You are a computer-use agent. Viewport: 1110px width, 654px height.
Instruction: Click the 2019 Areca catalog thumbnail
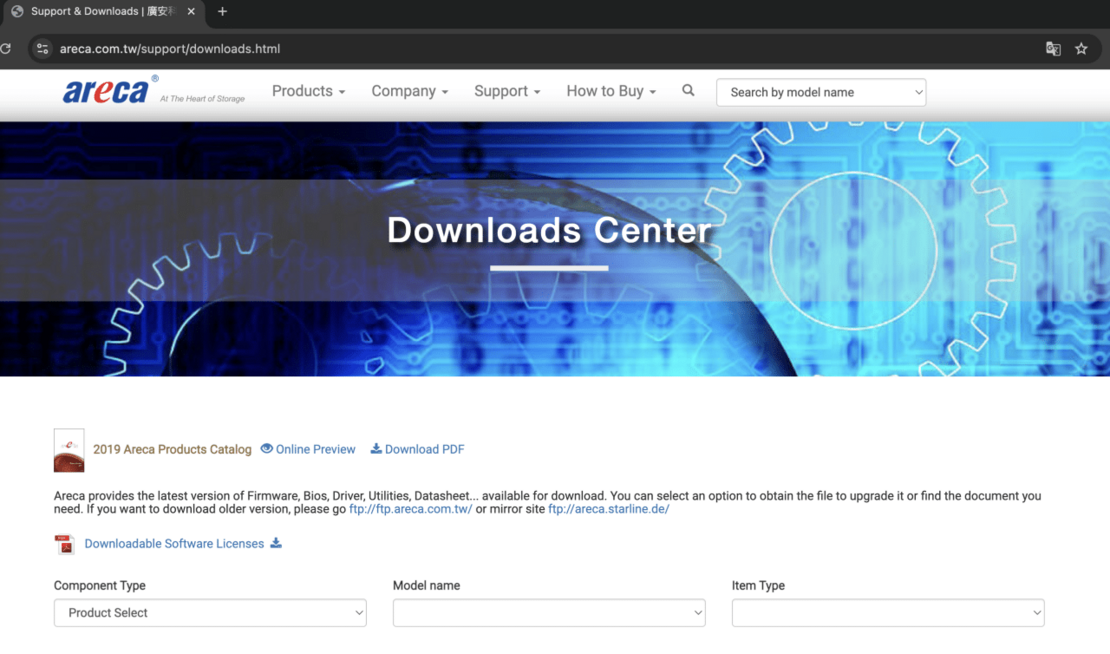69,450
